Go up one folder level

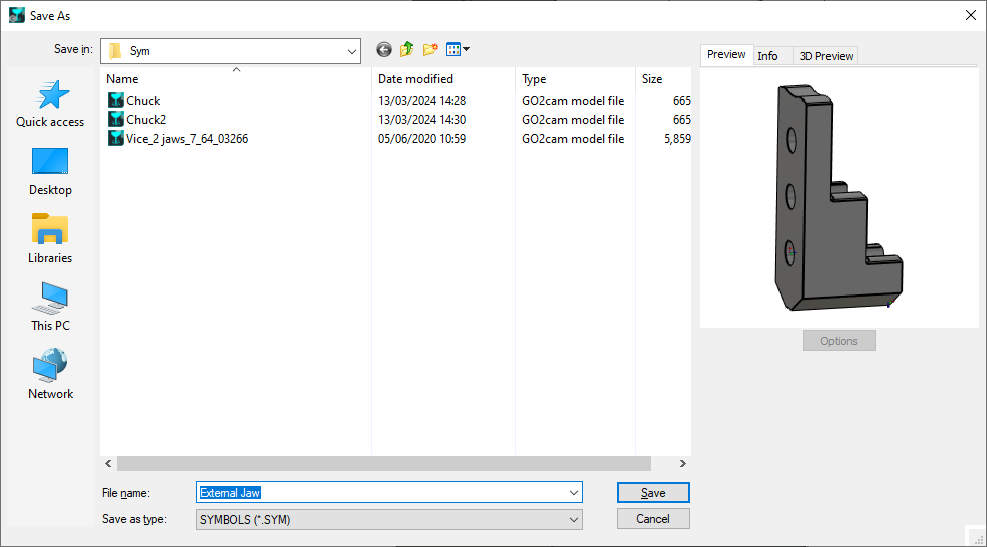tap(407, 50)
